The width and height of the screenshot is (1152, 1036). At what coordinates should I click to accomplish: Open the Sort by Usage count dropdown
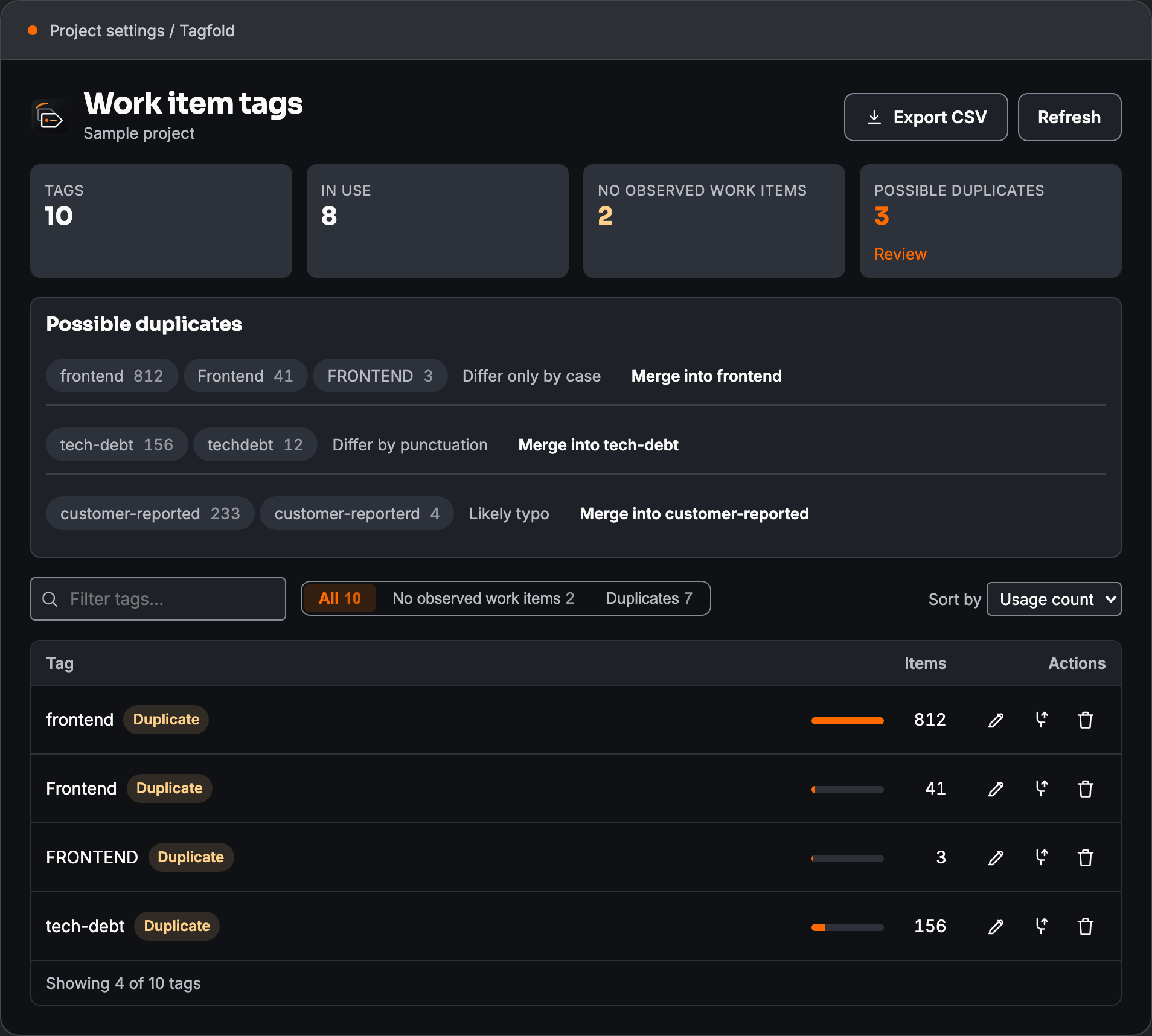coord(1054,599)
